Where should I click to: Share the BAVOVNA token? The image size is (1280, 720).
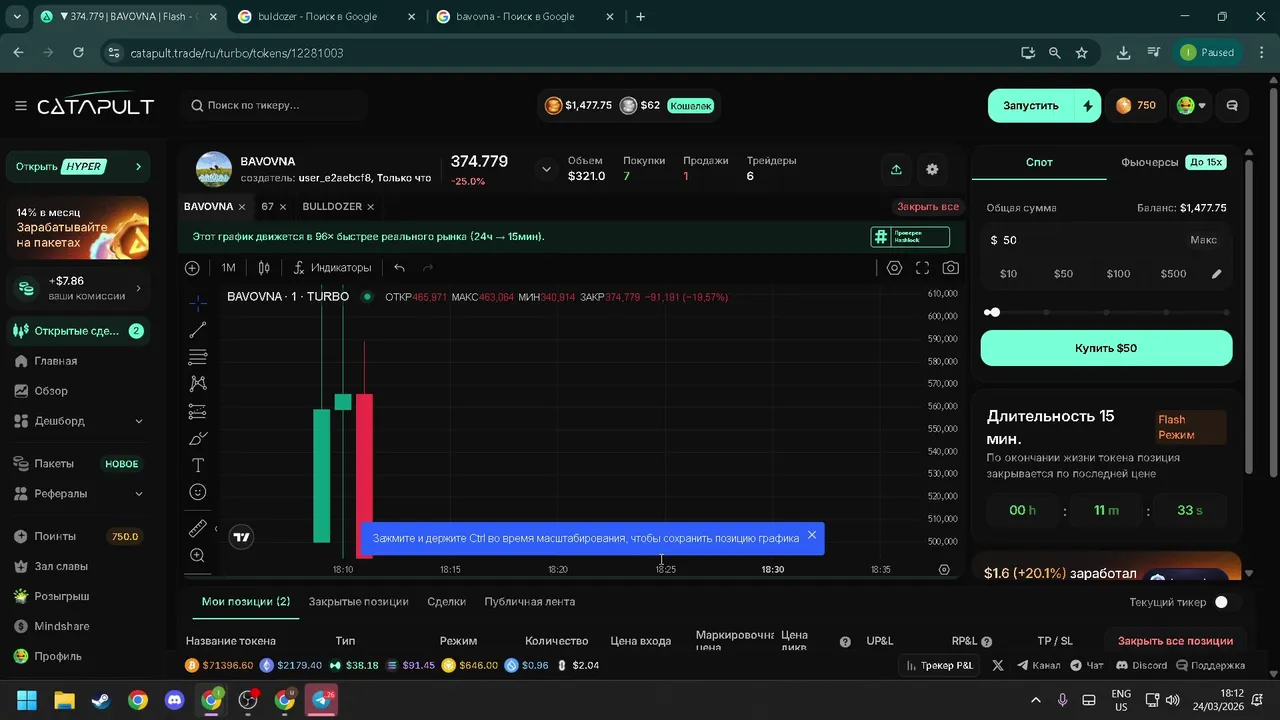coord(896,169)
